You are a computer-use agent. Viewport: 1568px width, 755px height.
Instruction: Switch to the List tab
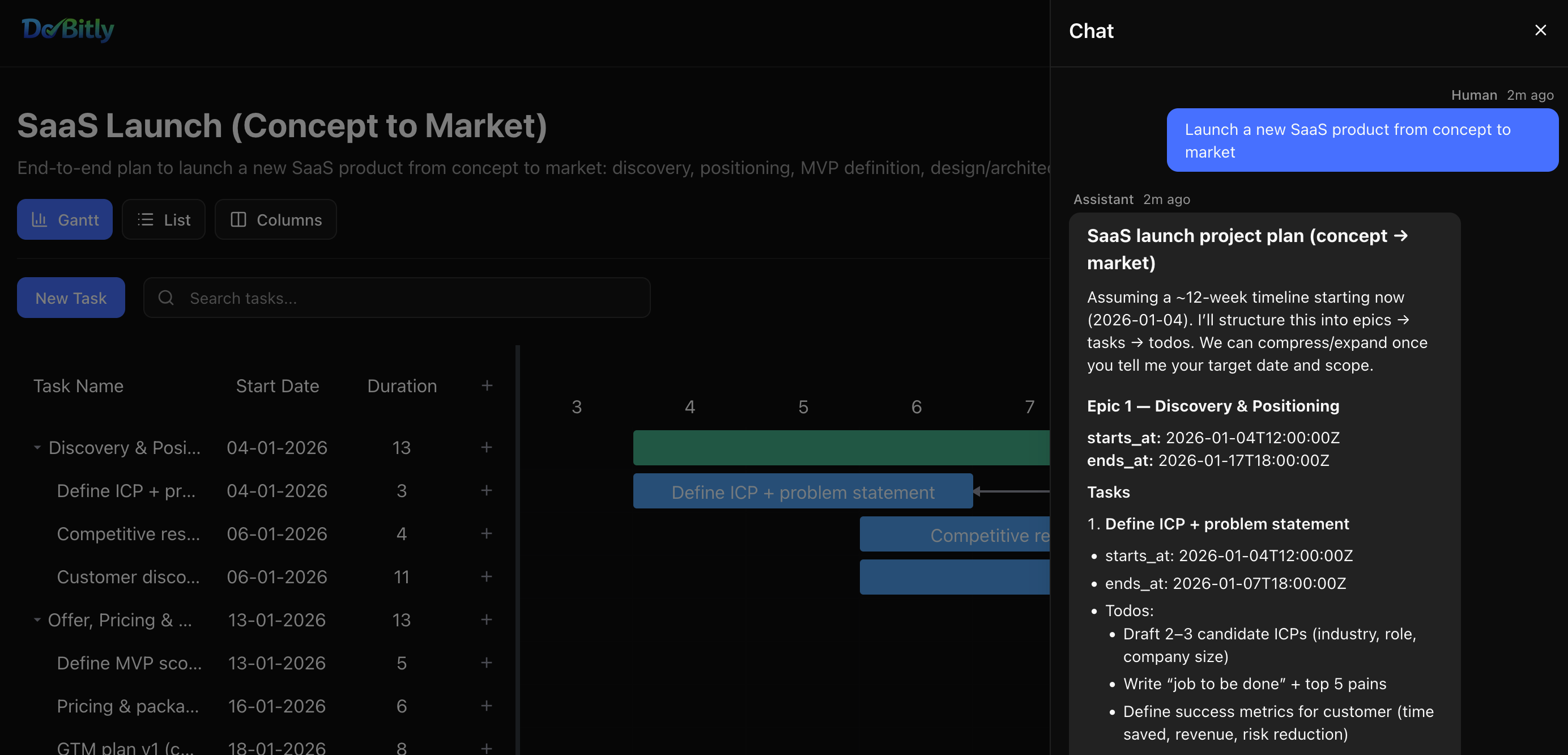pos(163,219)
